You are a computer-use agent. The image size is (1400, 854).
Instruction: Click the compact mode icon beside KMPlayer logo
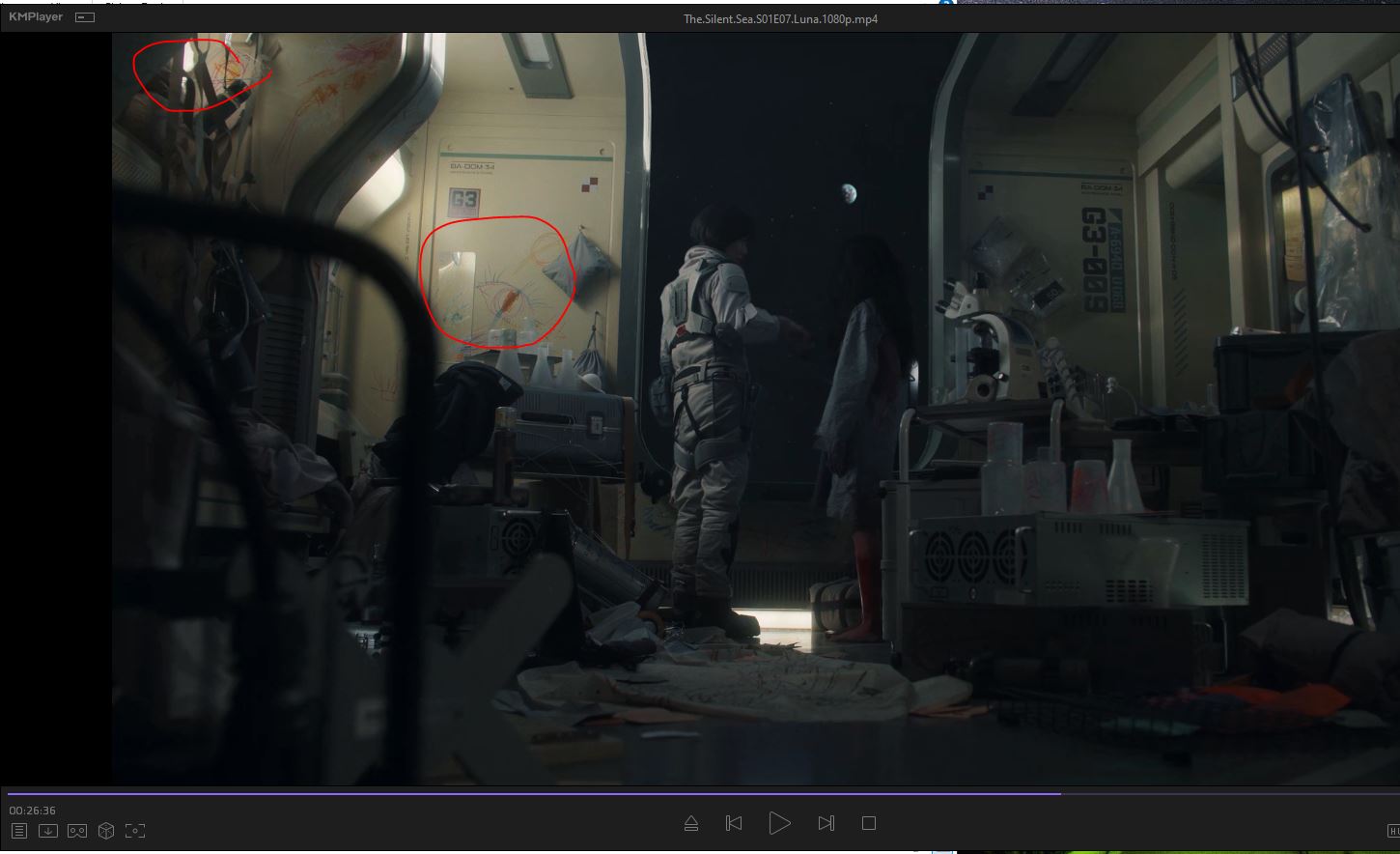85,17
